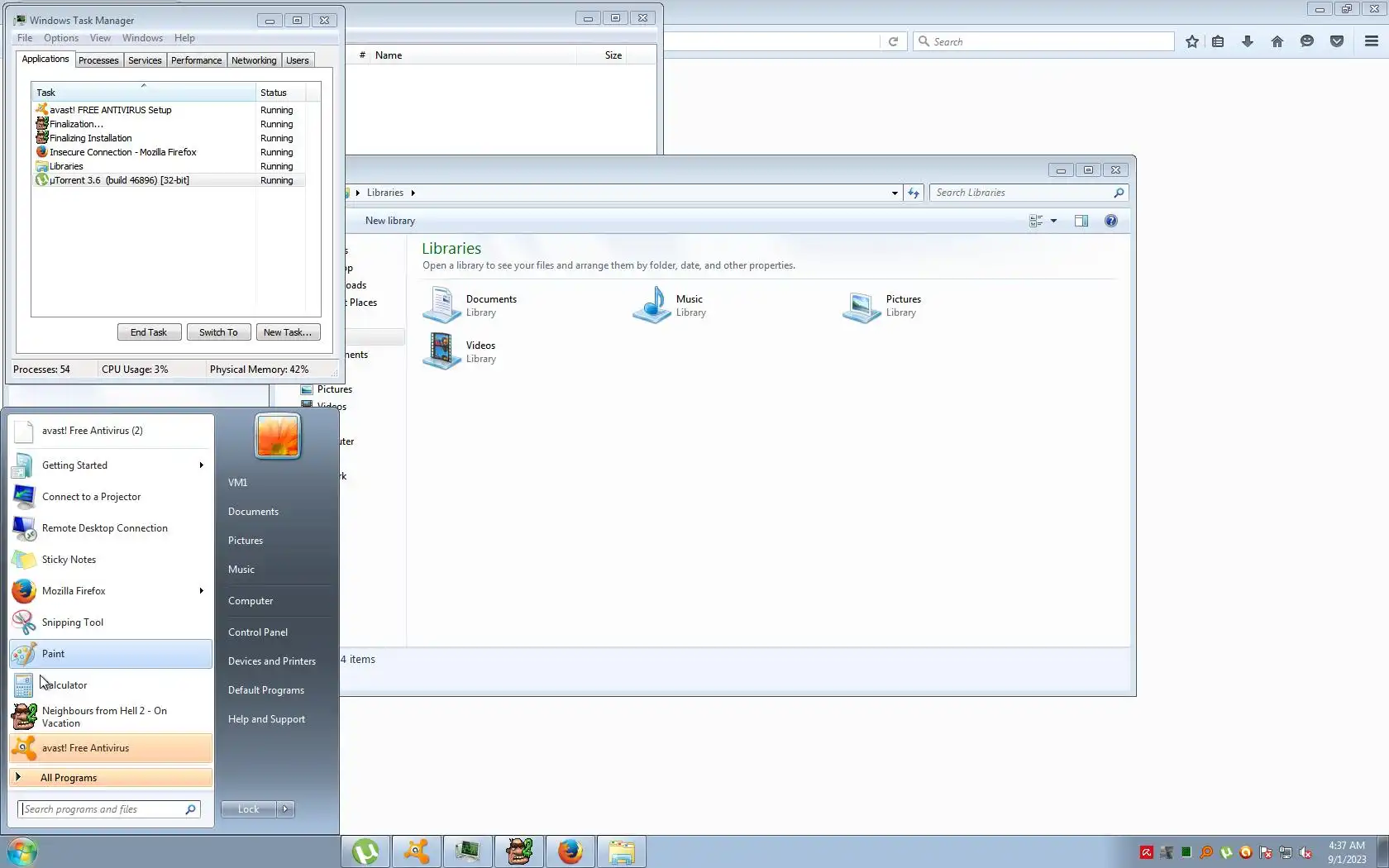Expand All Programs in Start menu
Image resolution: width=1389 pixels, height=868 pixels.
(111, 778)
